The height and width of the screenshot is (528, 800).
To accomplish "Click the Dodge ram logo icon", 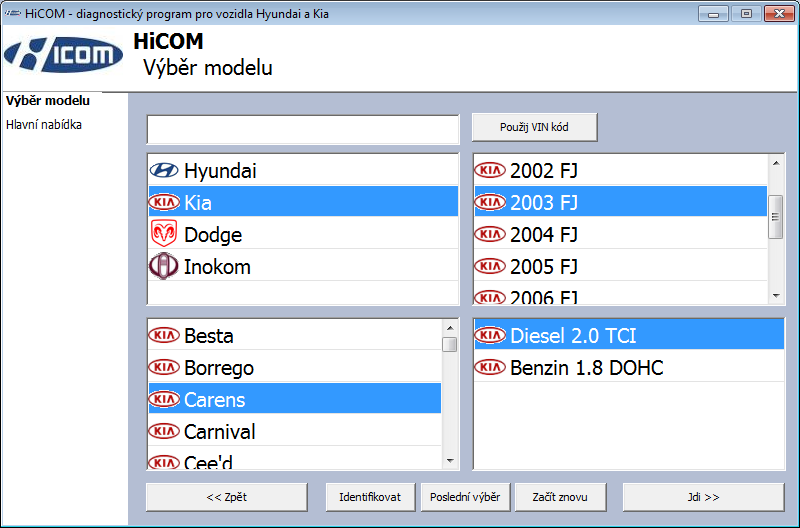I will click(164, 234).
